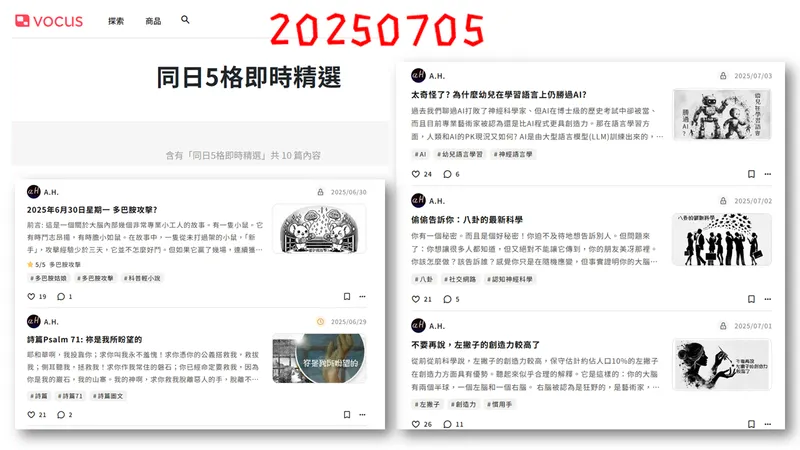Select the #神經語言學 tag

pyautogui.click(x=513, y=154)
